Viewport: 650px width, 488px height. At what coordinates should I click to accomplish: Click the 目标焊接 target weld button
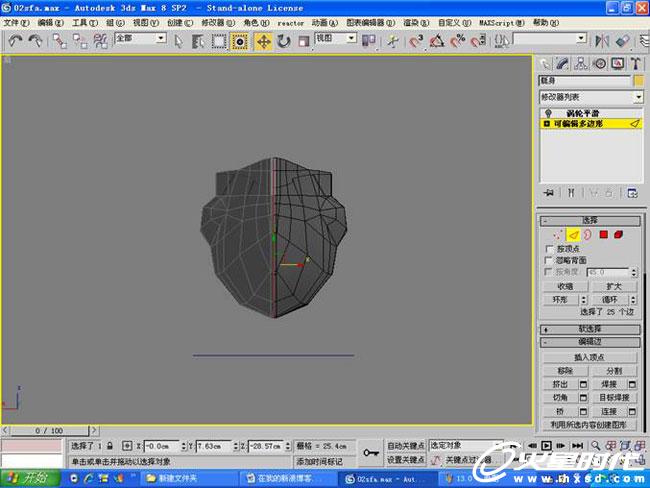point(614,398)
